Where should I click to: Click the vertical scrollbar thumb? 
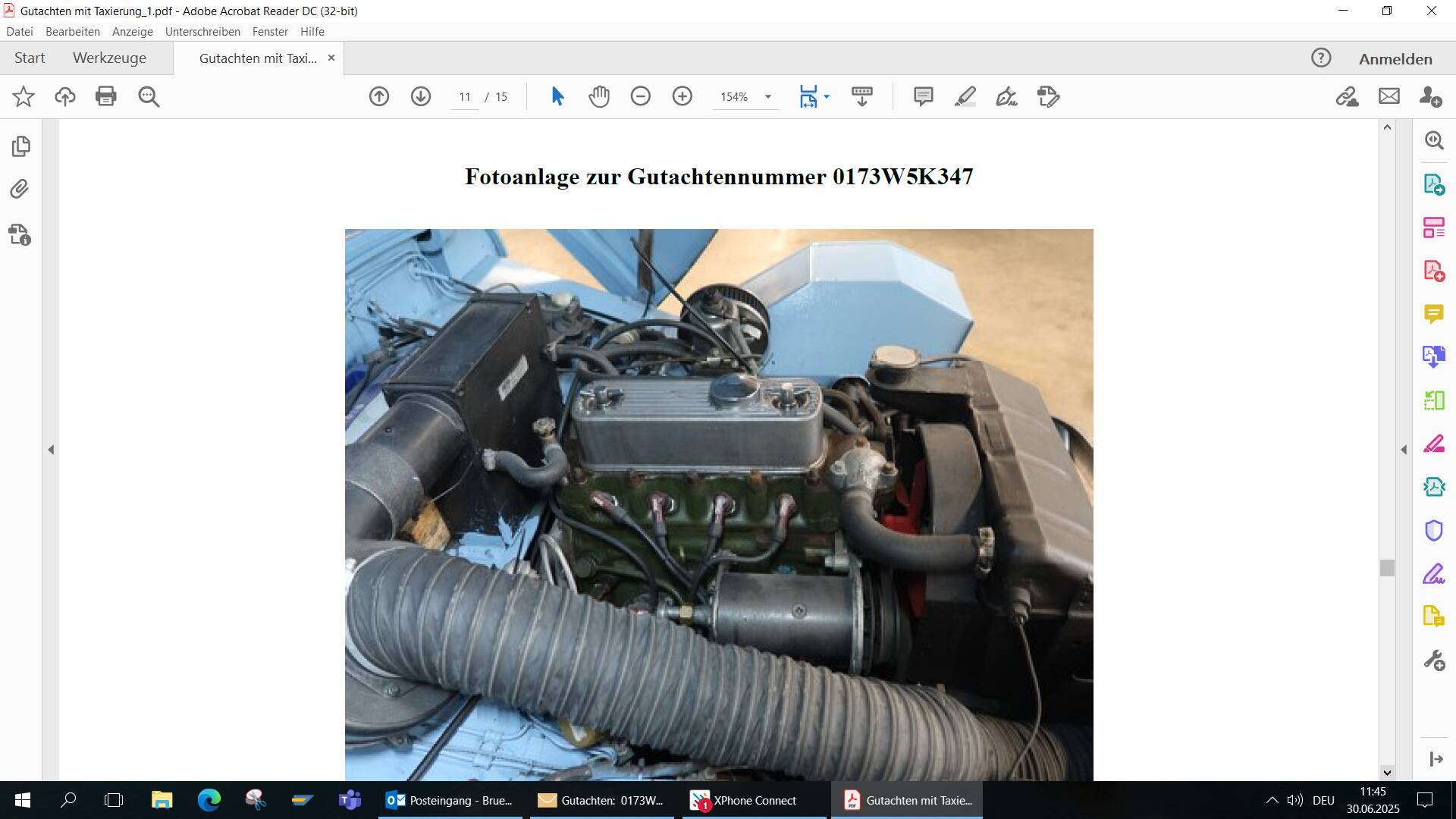click(1387, 568)
